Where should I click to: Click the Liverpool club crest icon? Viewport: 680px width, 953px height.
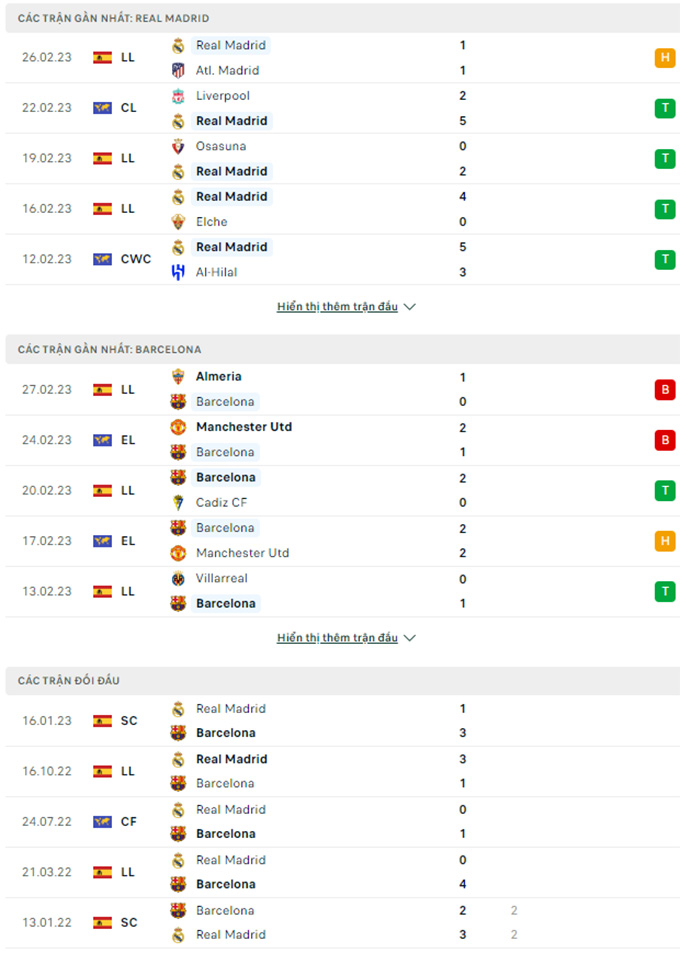click(178, 96)
